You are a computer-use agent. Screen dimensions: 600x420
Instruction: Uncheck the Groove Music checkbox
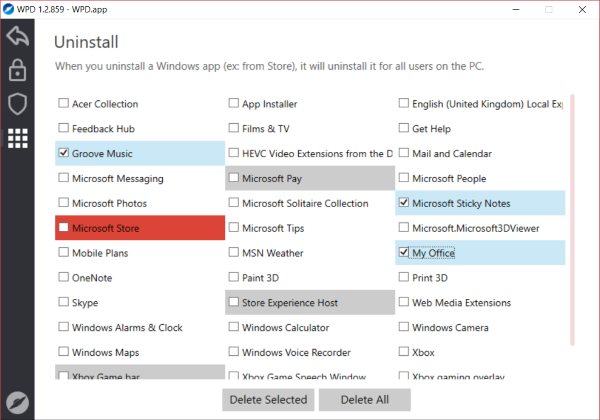(x=64, y=153)
